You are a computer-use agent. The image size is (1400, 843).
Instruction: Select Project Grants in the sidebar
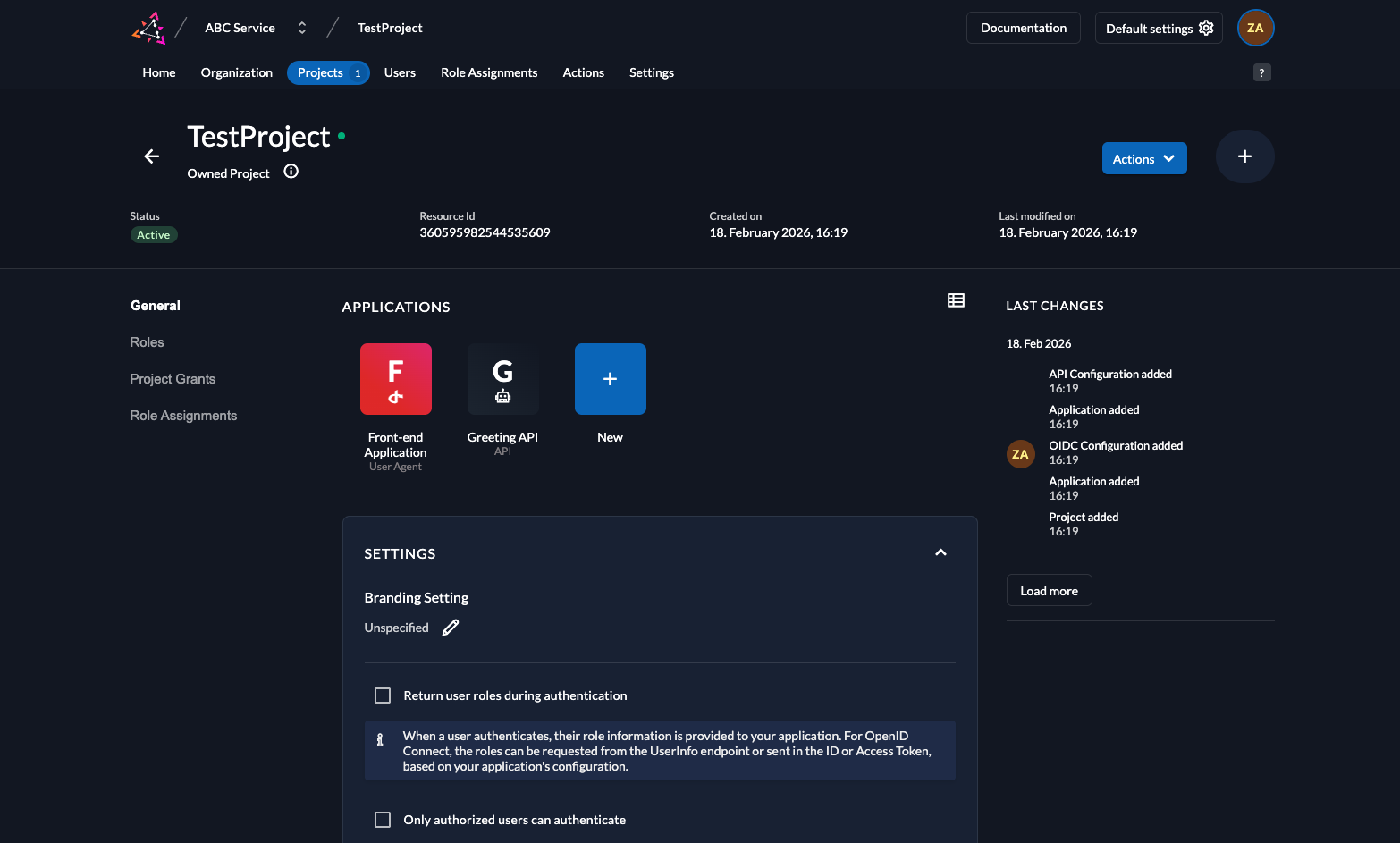click(x=173, y=379)
